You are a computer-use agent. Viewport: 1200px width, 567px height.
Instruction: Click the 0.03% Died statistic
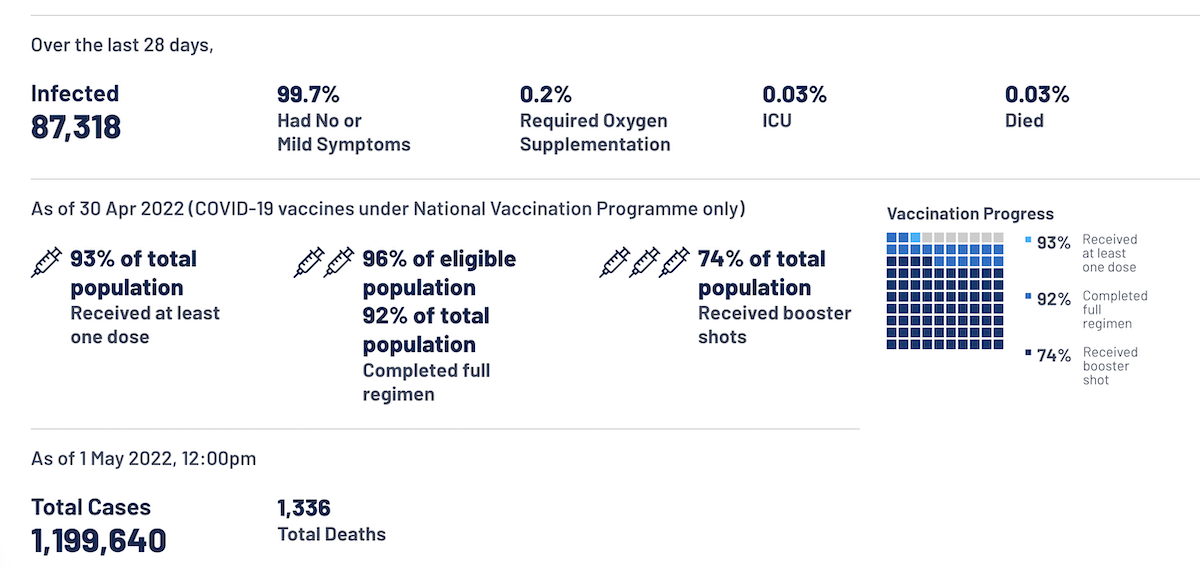coord(1036,95)
